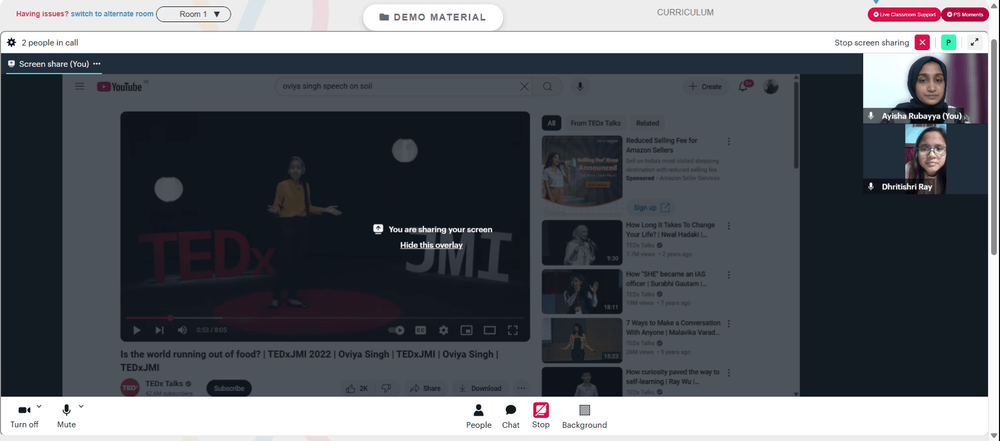Click the YouTube Create button
This screenshot has height=441, width=1000.
pyautogui.click(x=705, y=87)
